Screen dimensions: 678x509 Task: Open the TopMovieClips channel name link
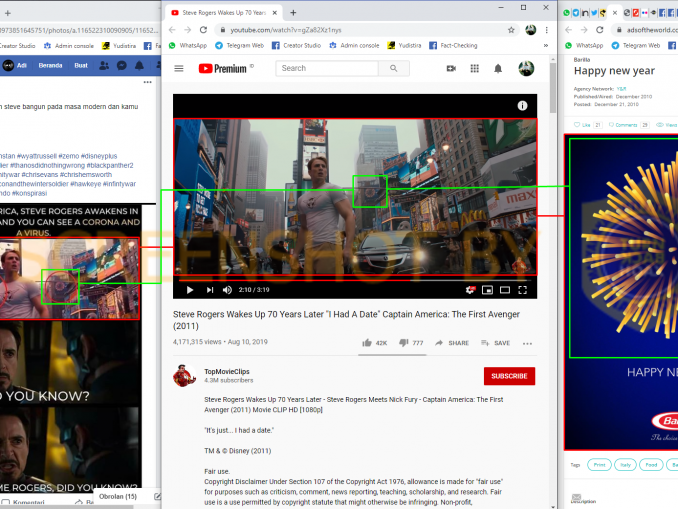227,371
